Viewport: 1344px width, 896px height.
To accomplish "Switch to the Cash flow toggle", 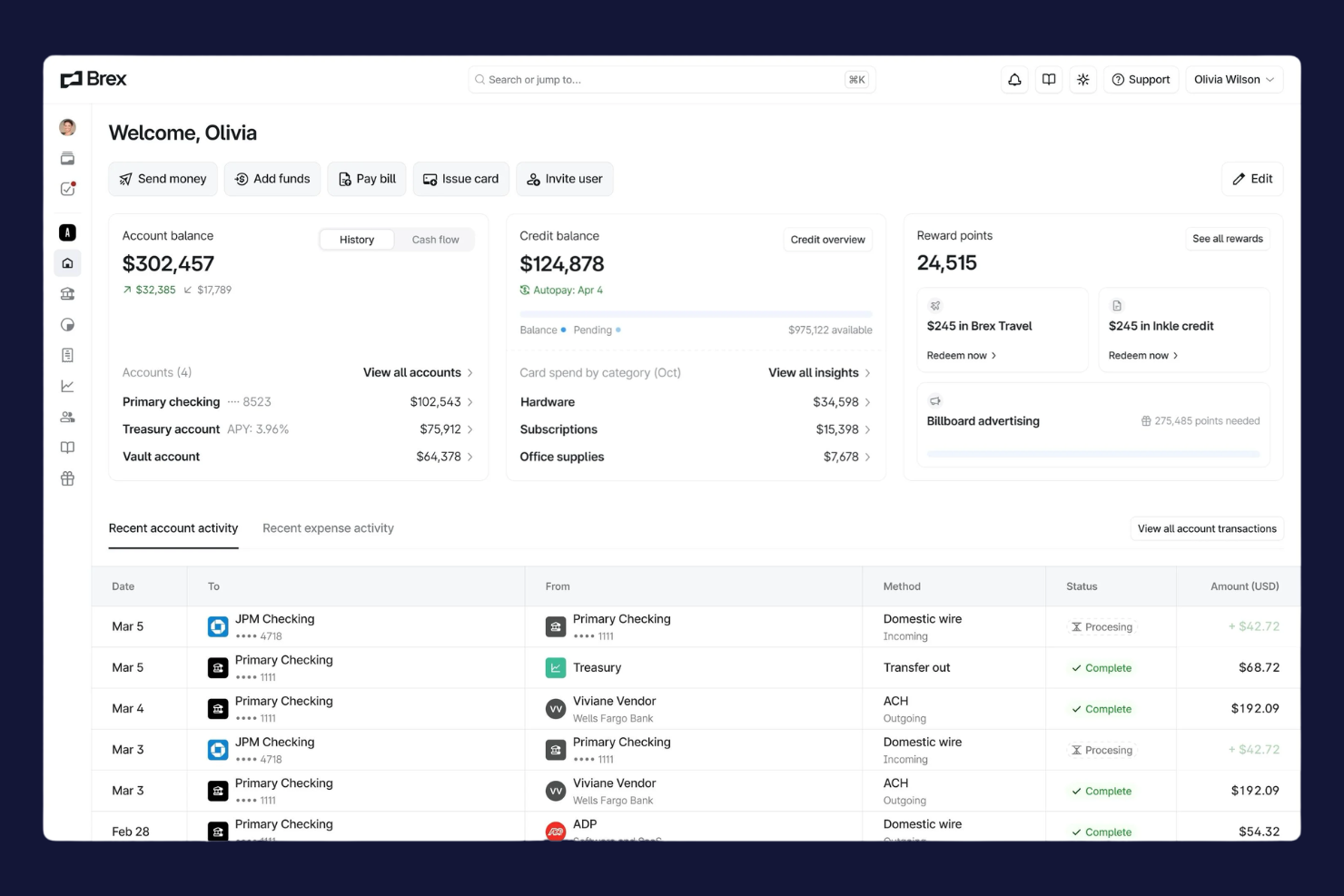I will [435, 239].
